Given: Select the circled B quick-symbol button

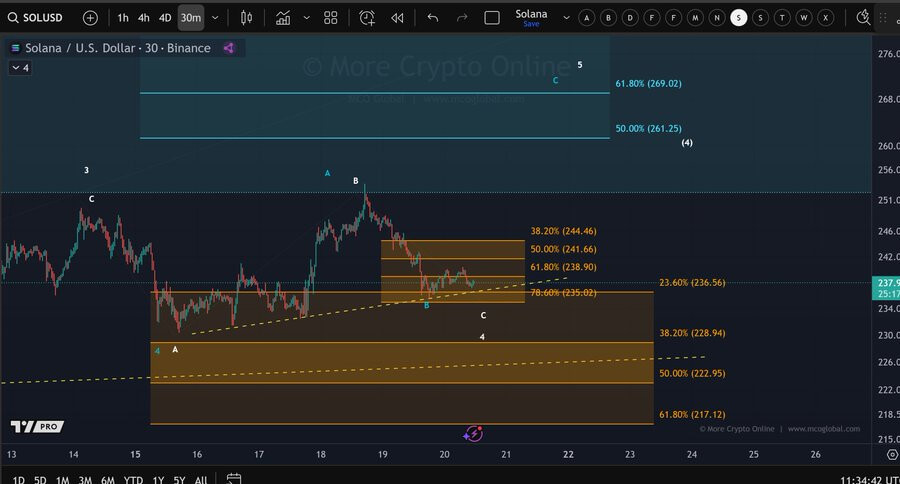Looking at the screenshot, I should pyautogui.click(x=608, y=18).
